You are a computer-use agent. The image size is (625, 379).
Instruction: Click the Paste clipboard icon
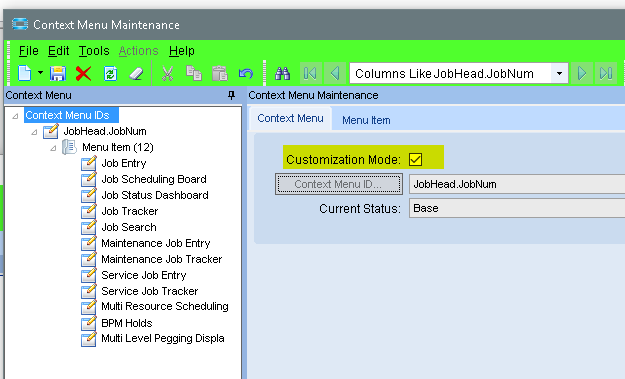tap(220, 73)
